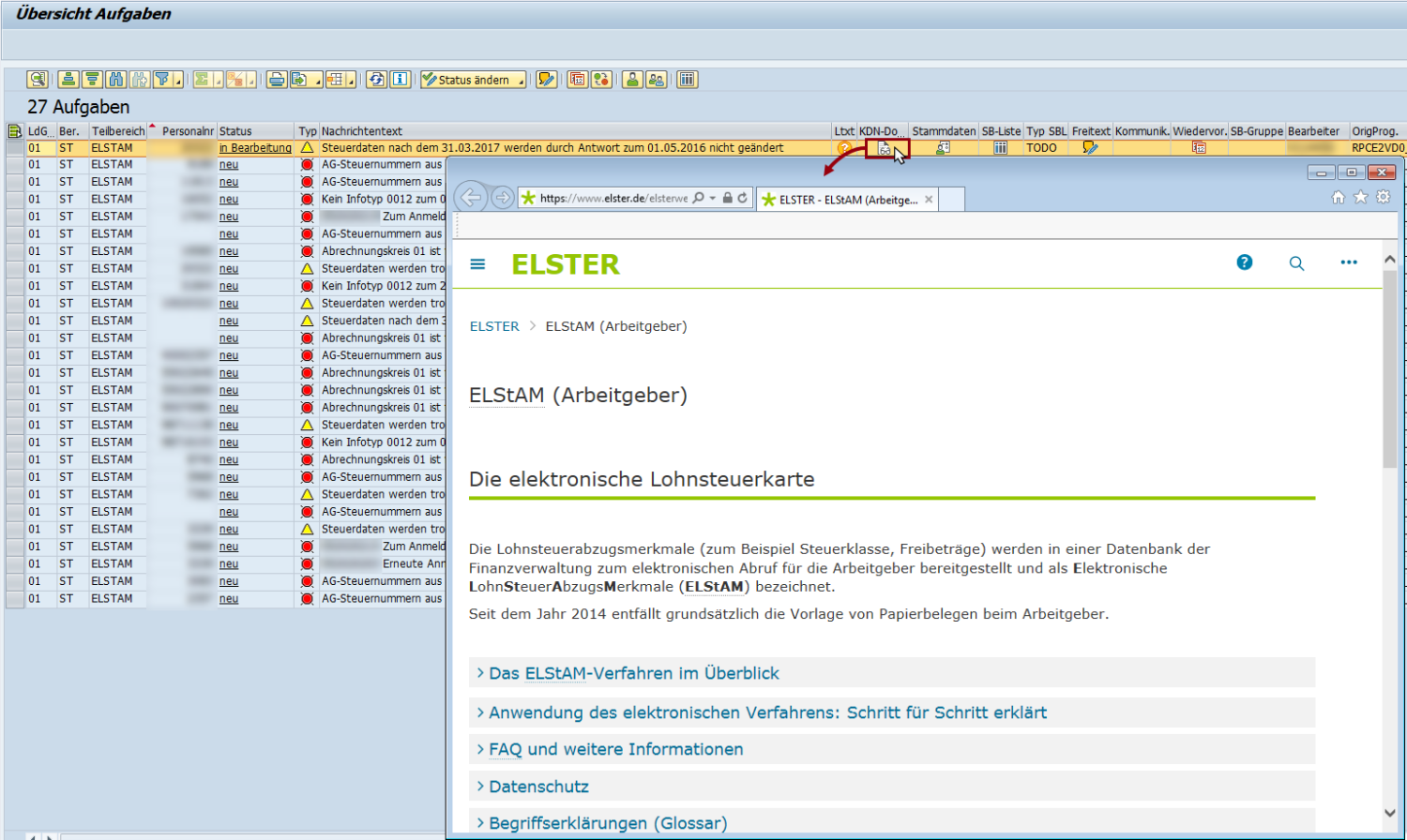
Task: Click the single user toolbar icon
Action: point(633,80)
